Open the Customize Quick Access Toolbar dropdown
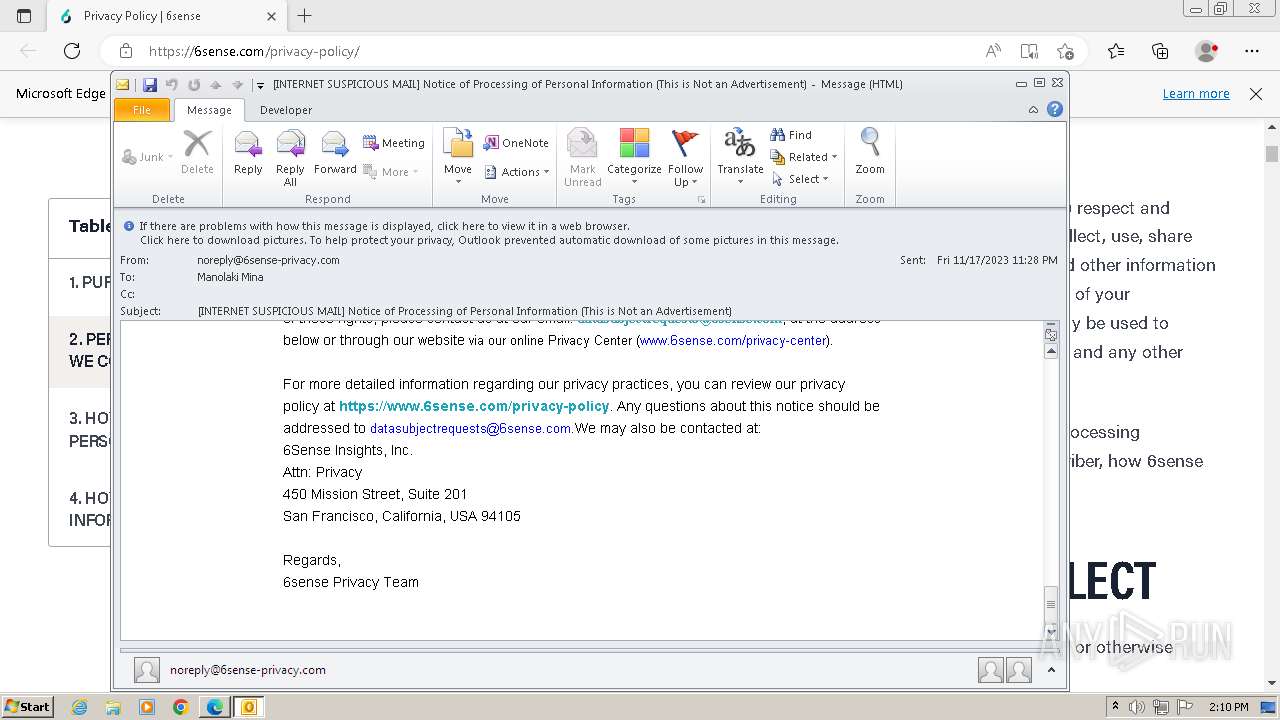Image resolution: width=1280 pixels, height=720 pixels. (x=260, y=85)
